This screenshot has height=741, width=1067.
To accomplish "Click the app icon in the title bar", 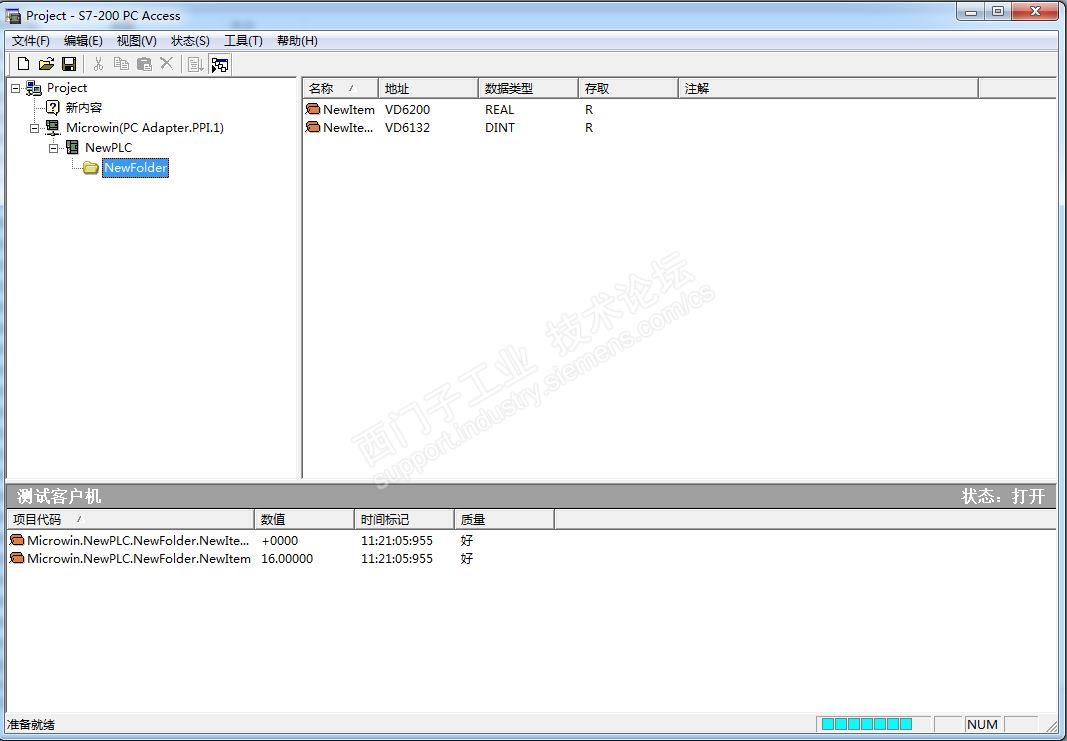I will point(13,16).
